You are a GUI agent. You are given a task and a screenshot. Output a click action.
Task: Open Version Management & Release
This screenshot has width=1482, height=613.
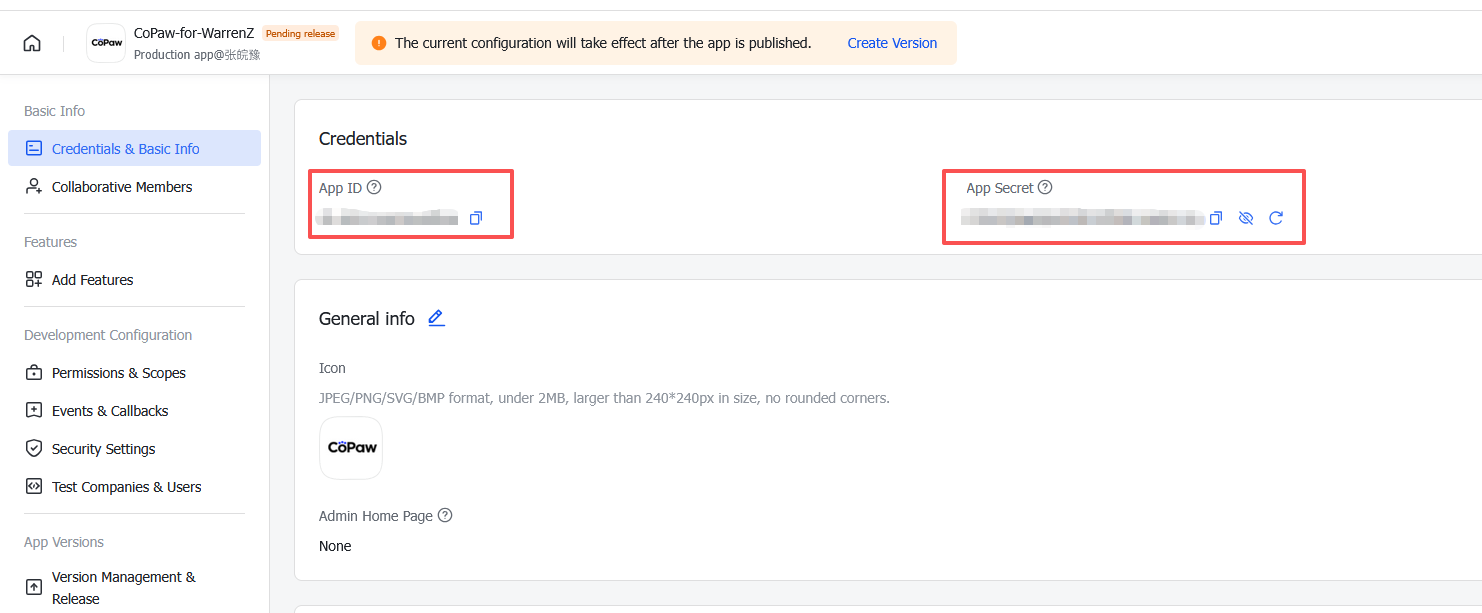[124, 588]
